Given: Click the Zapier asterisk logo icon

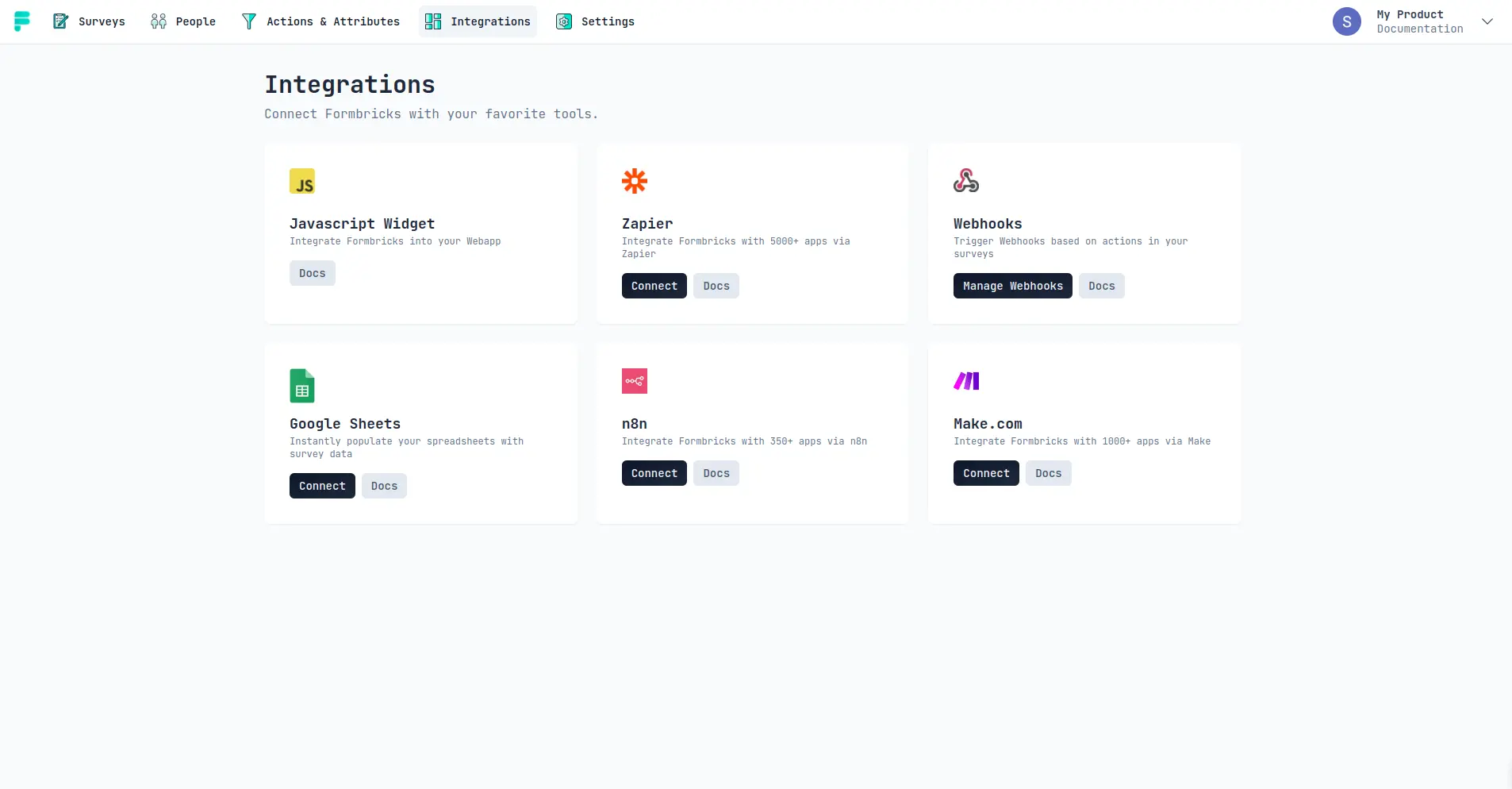Looking at the screenshot, I should (635, 181).
